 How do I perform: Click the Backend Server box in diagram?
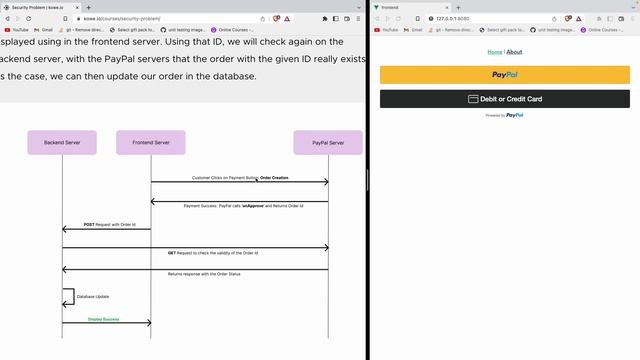[x=62, y=142]
